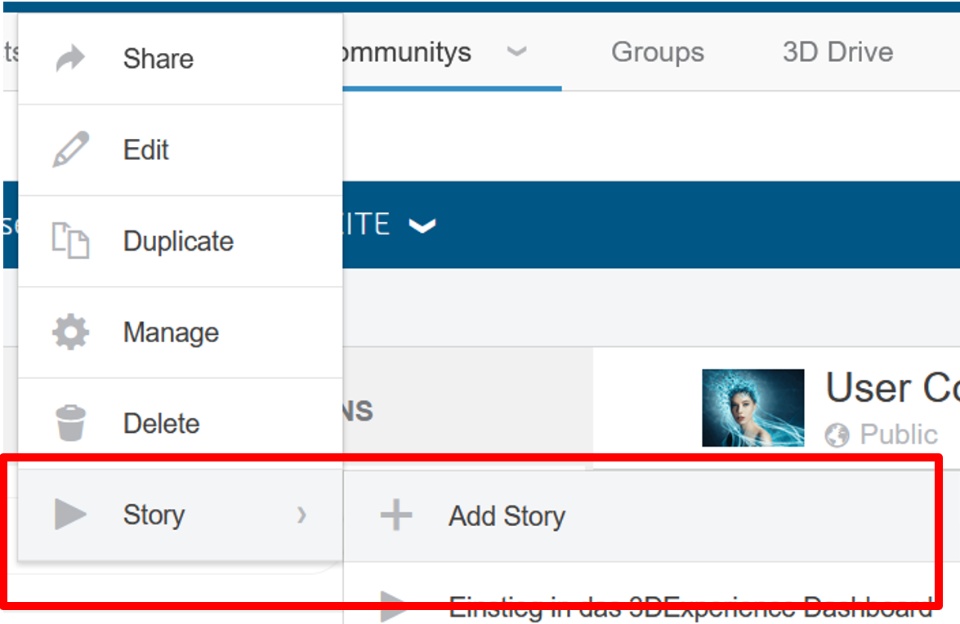
Task: Choose the Delete menu entry
Action: point(161,423)
